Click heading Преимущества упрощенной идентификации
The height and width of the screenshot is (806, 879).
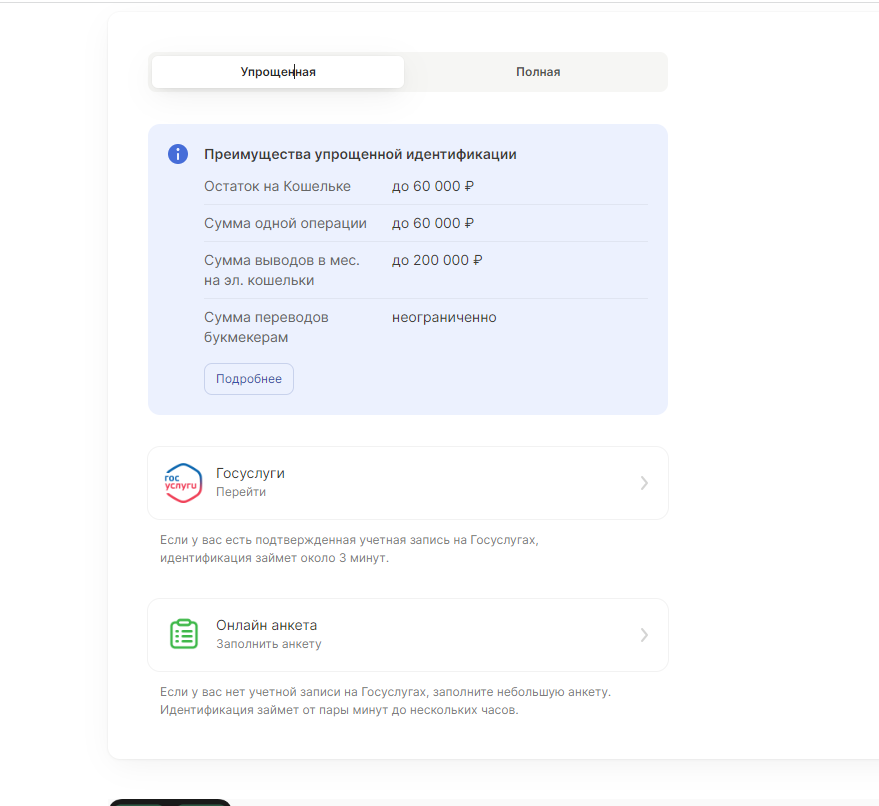click(360, 154)
